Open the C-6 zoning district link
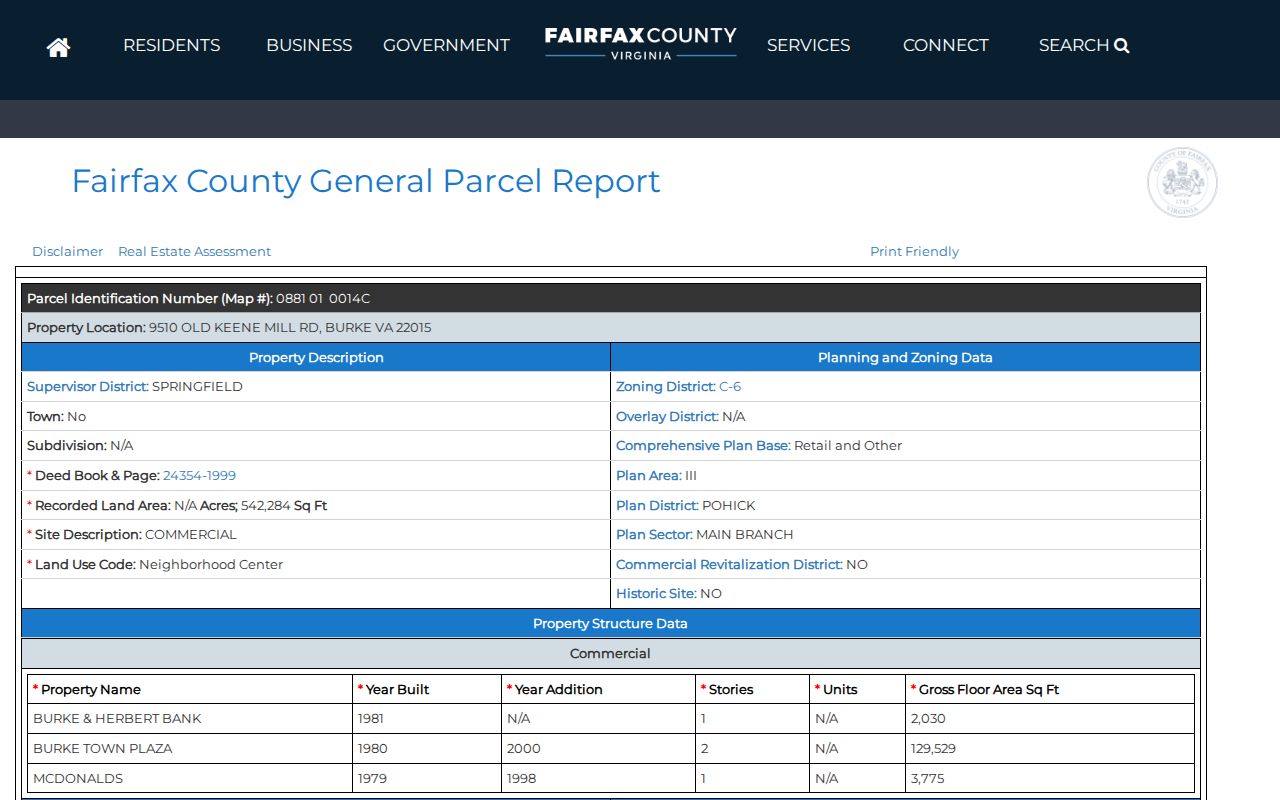 click(730, 386)
